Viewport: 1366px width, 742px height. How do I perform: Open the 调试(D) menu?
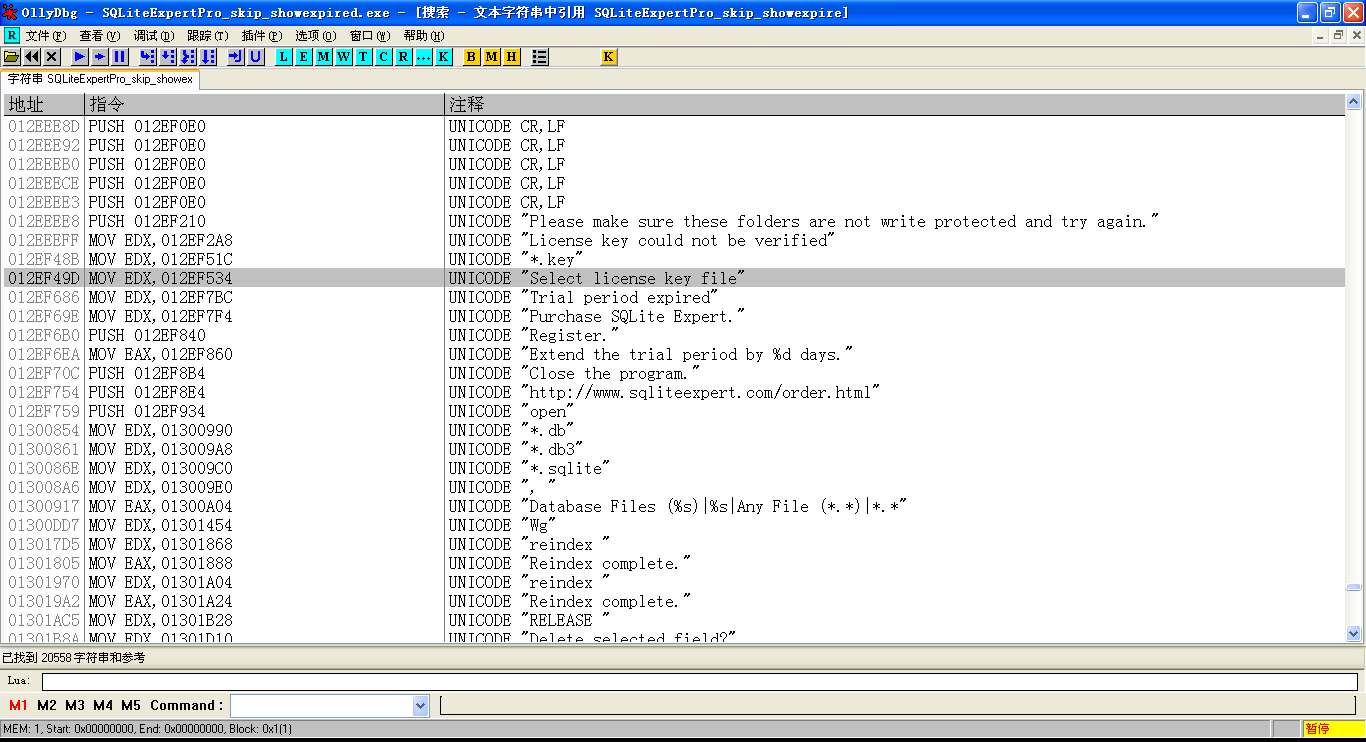pyautogui.click(x=154, y=36)
